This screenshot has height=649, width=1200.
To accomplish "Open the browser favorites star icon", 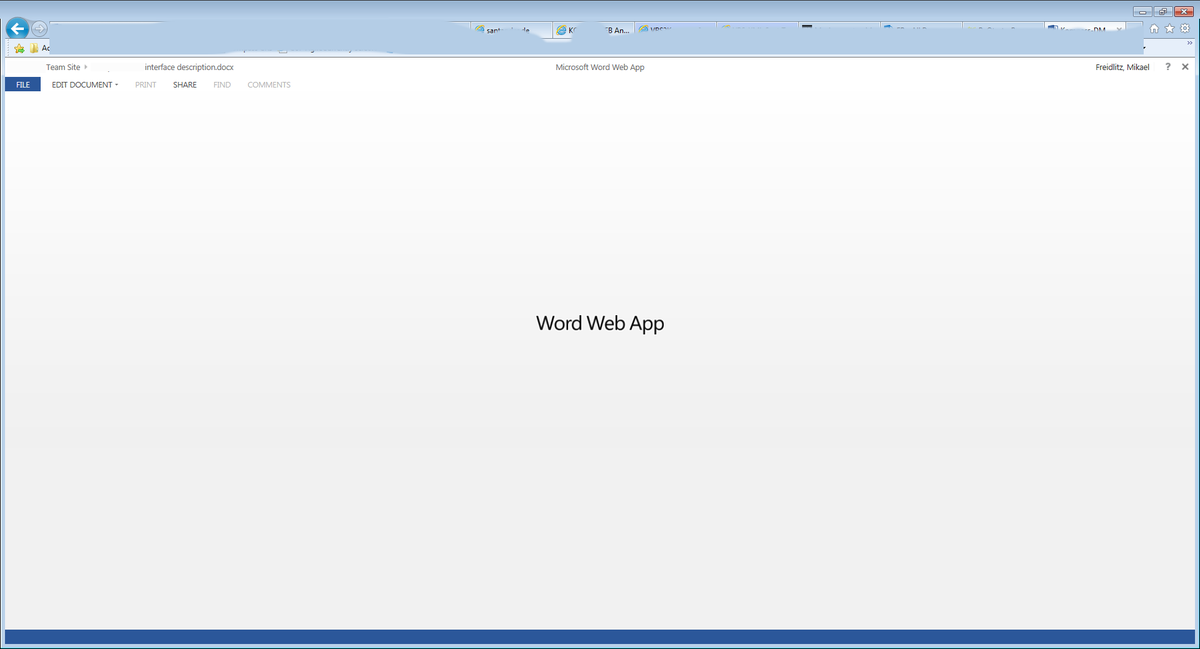I will [1169, 29].
